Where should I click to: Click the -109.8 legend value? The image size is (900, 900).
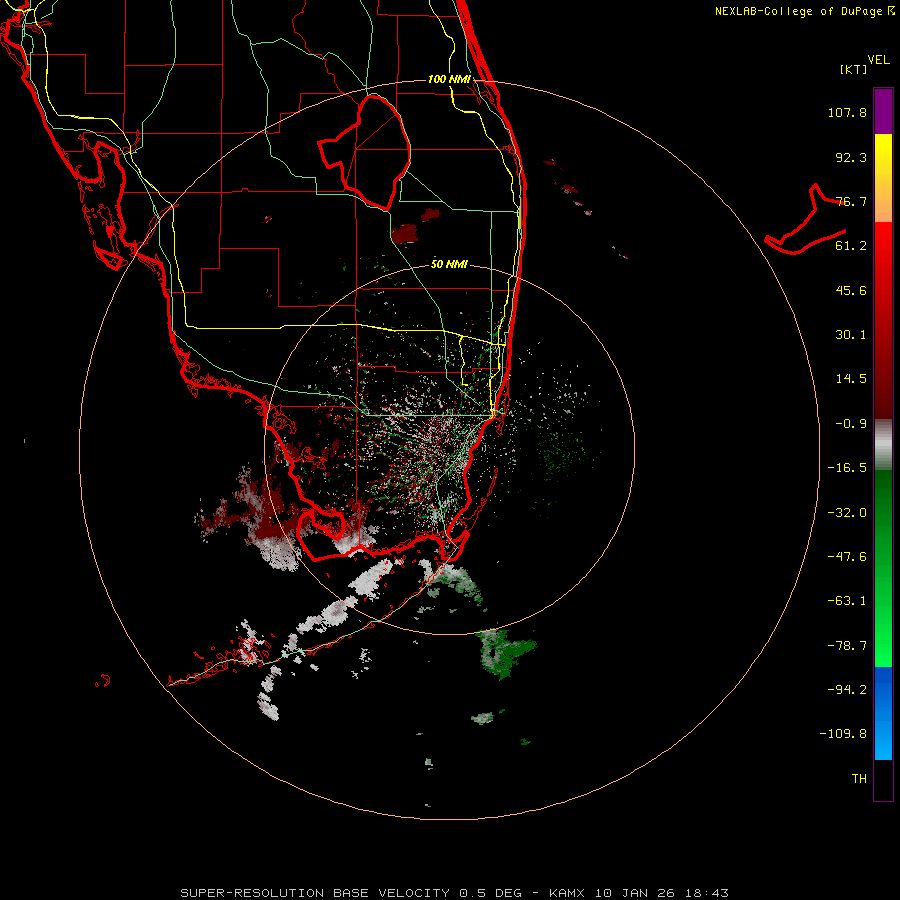[843, 734]
